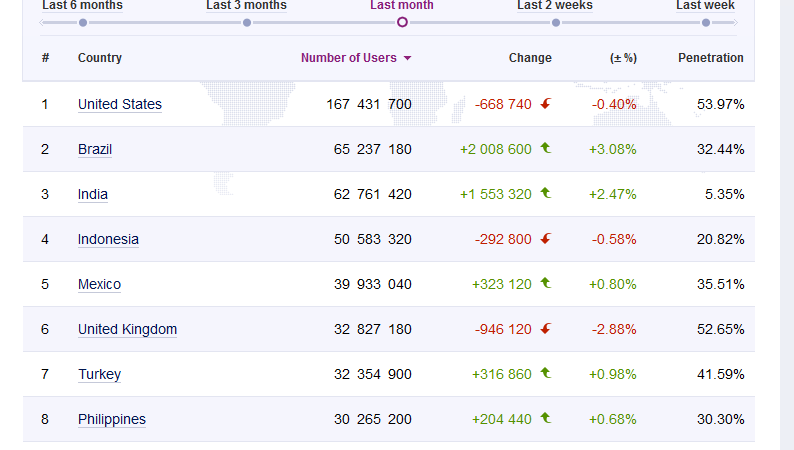This screenshot has width=794, height=450.
Task: Choose the Last week period label
Action: (x=705, y=5)
